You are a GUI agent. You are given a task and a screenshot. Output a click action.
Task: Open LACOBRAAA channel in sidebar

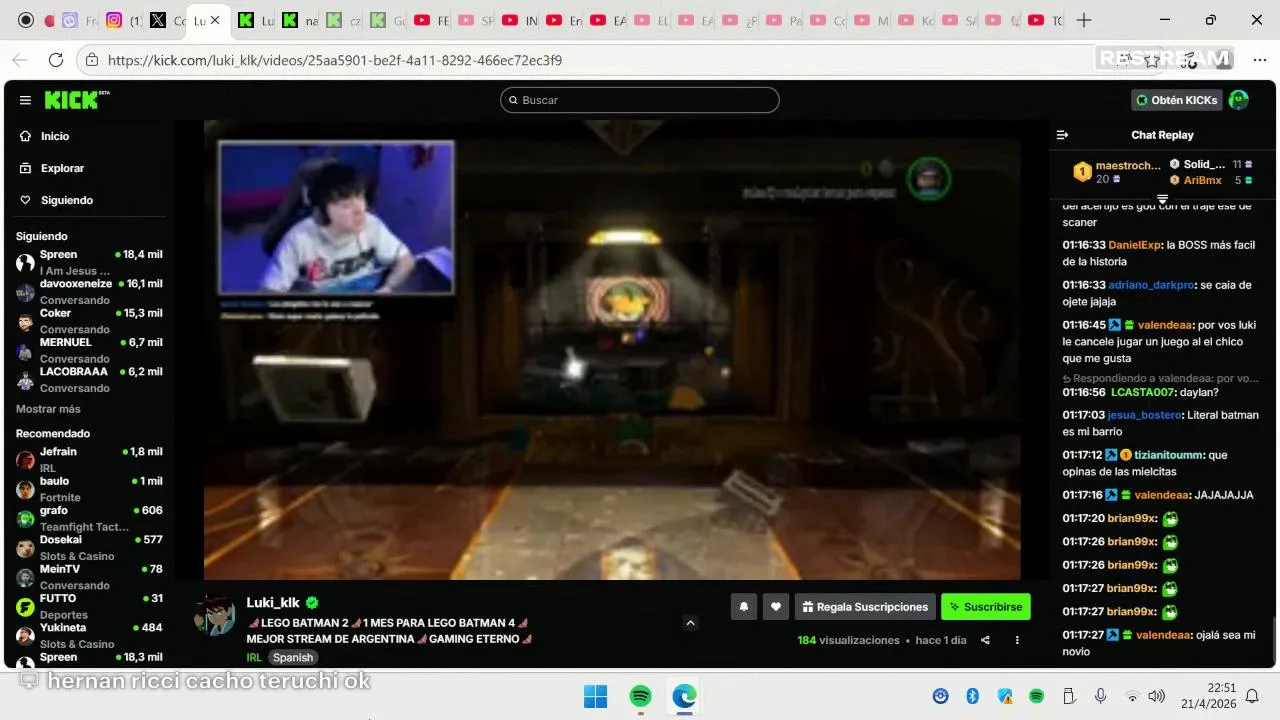click(x=88, y=379)
